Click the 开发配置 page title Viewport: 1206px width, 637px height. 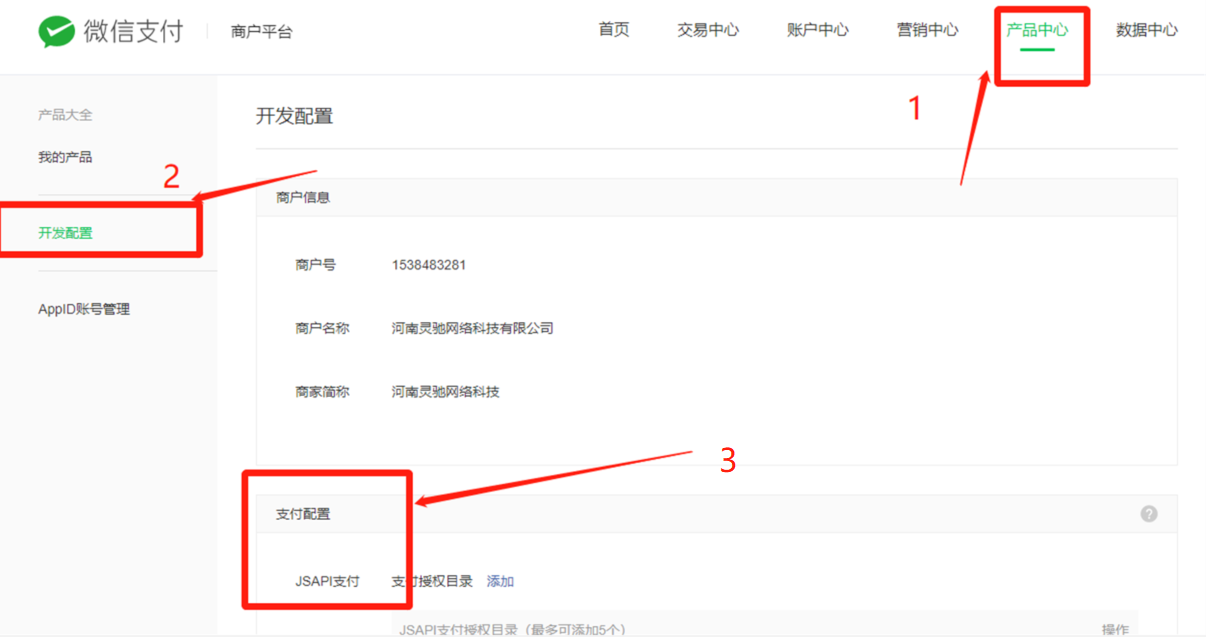[294, 116]
